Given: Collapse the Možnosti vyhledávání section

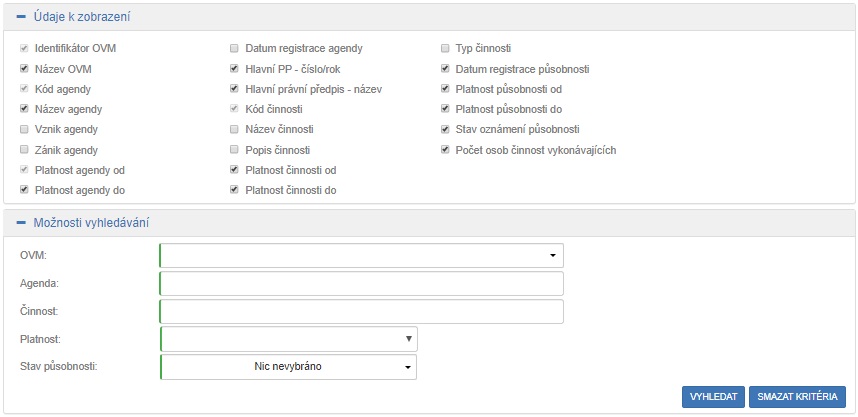Looking at the screenshot, I should [x=21, y=222].
